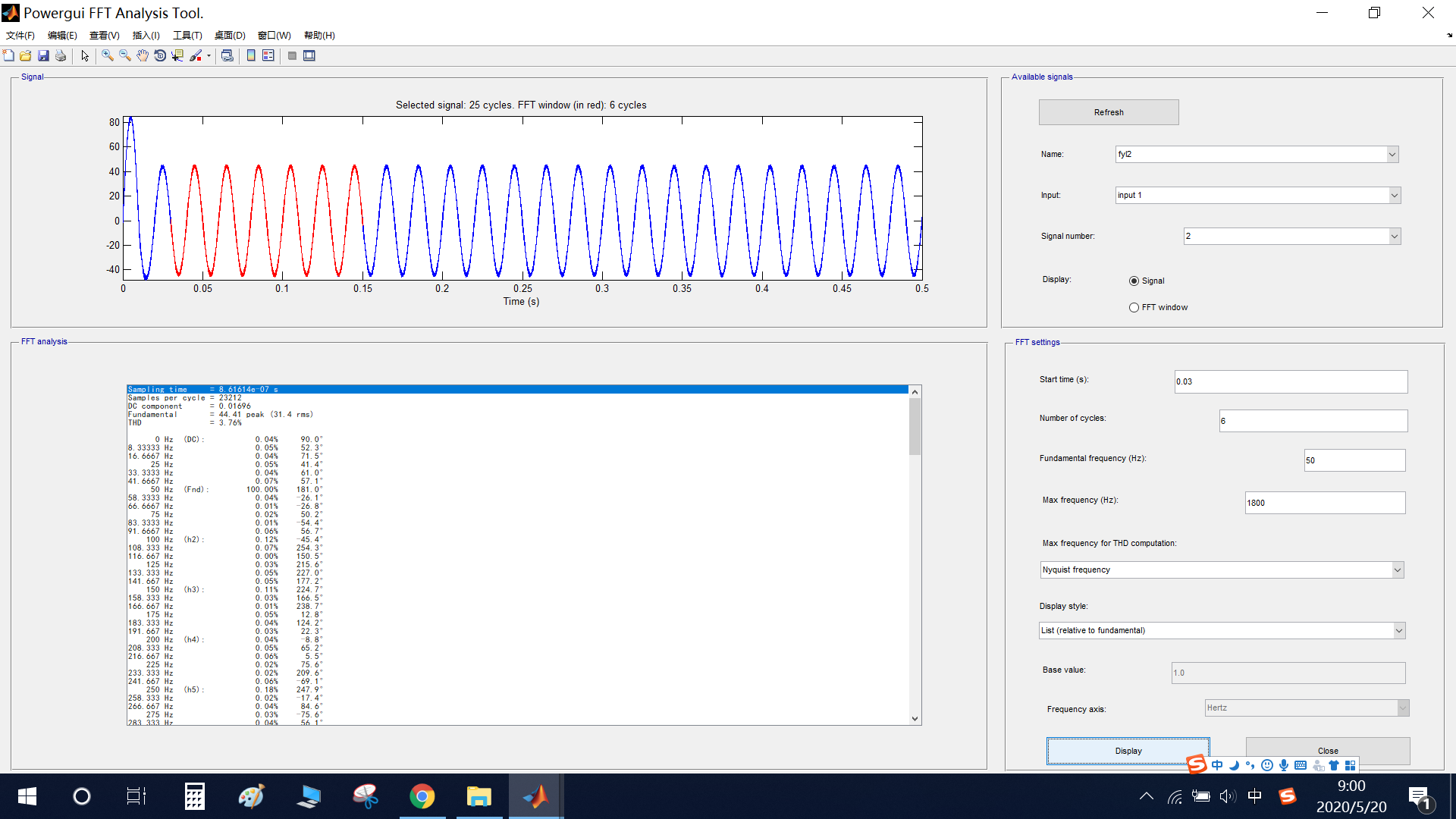Select the Zoom Out tool

tap(124, 55)
